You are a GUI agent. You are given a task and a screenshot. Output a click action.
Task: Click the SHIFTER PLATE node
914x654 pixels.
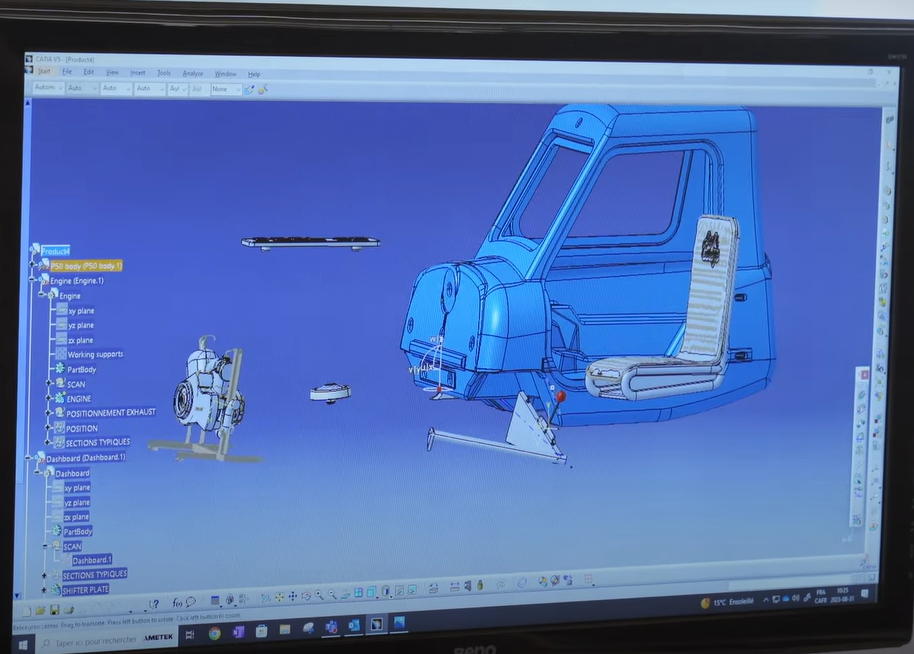(x=86, y=588)
